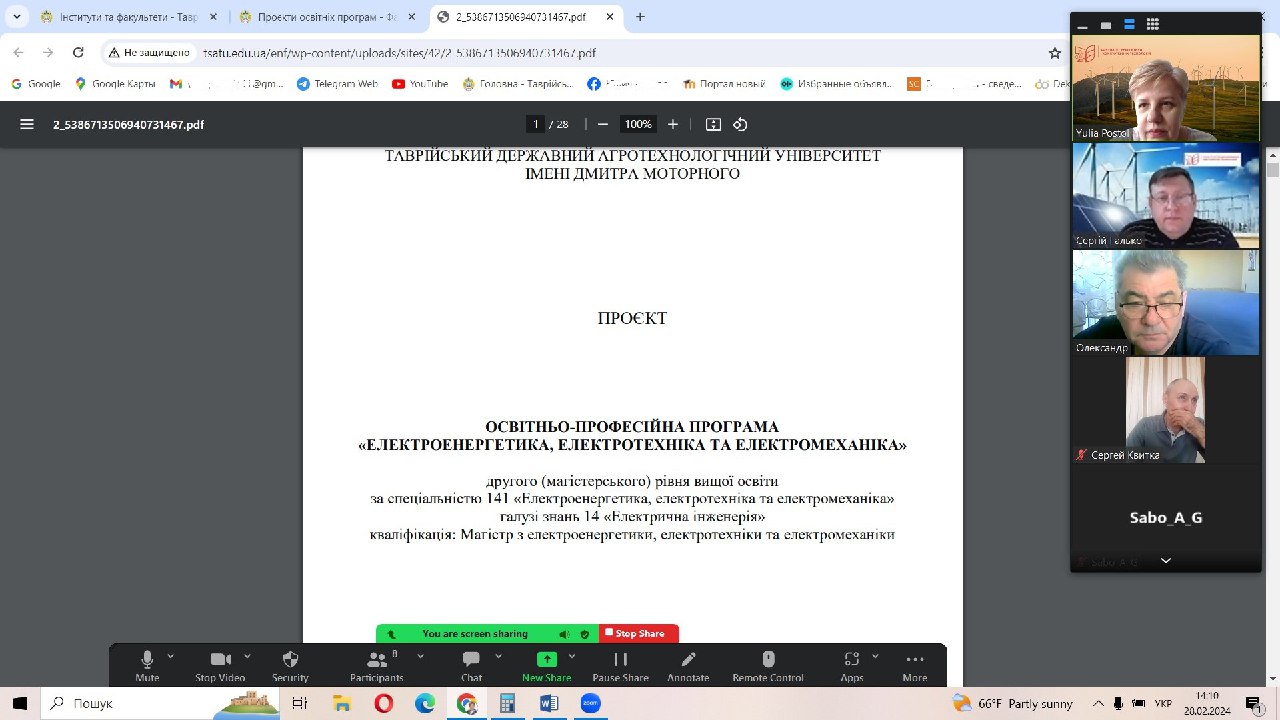
Task: Stop the camera video in Zoom
Action: 220,665
